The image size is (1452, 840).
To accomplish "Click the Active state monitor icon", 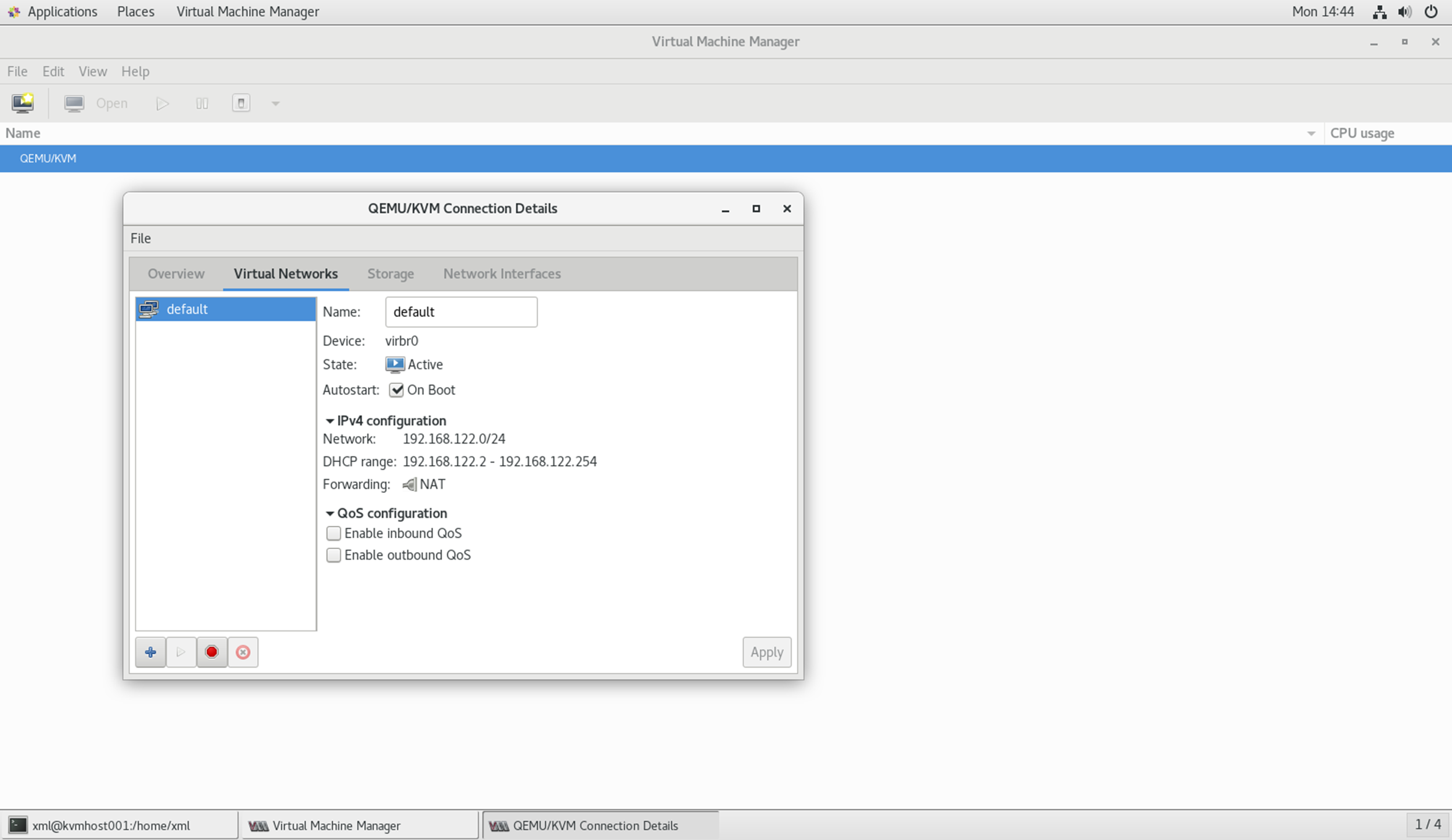I will pos(395,365).
